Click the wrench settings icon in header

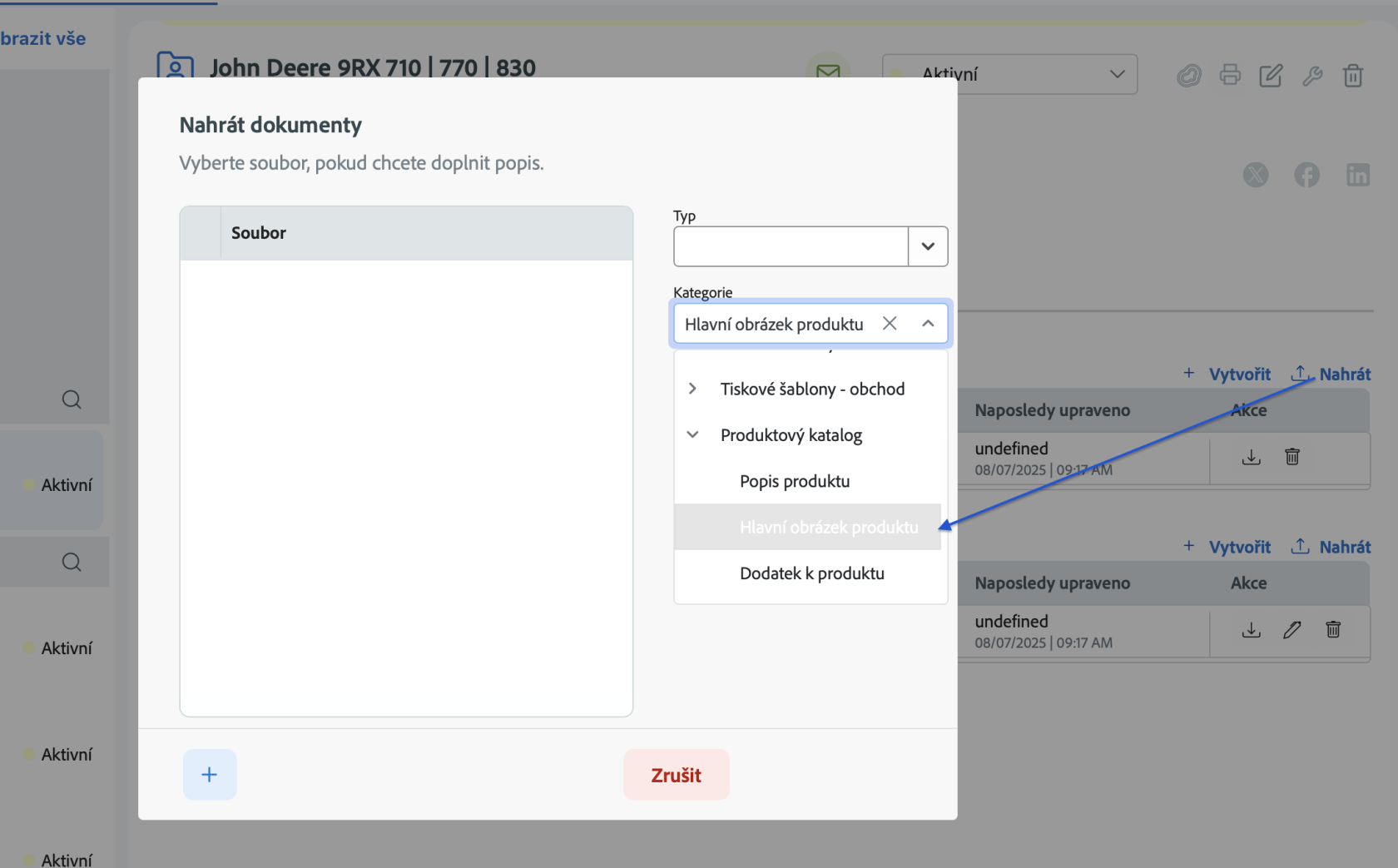1312,76
